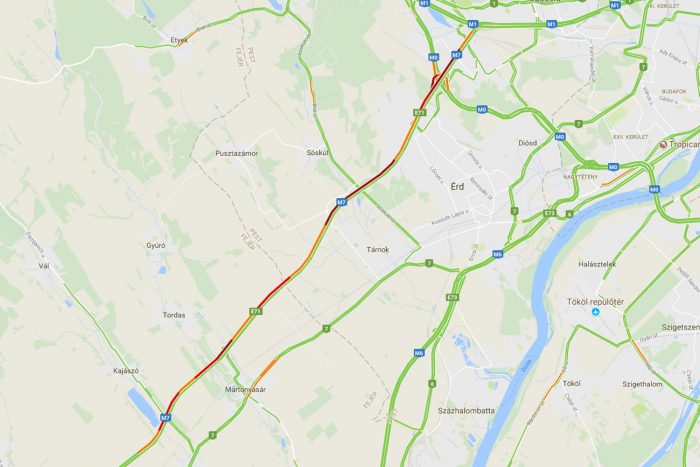This screenshot has height=467, width=700.
Task: Click the E71 shield east of Tordas
Action: (256, 312)
